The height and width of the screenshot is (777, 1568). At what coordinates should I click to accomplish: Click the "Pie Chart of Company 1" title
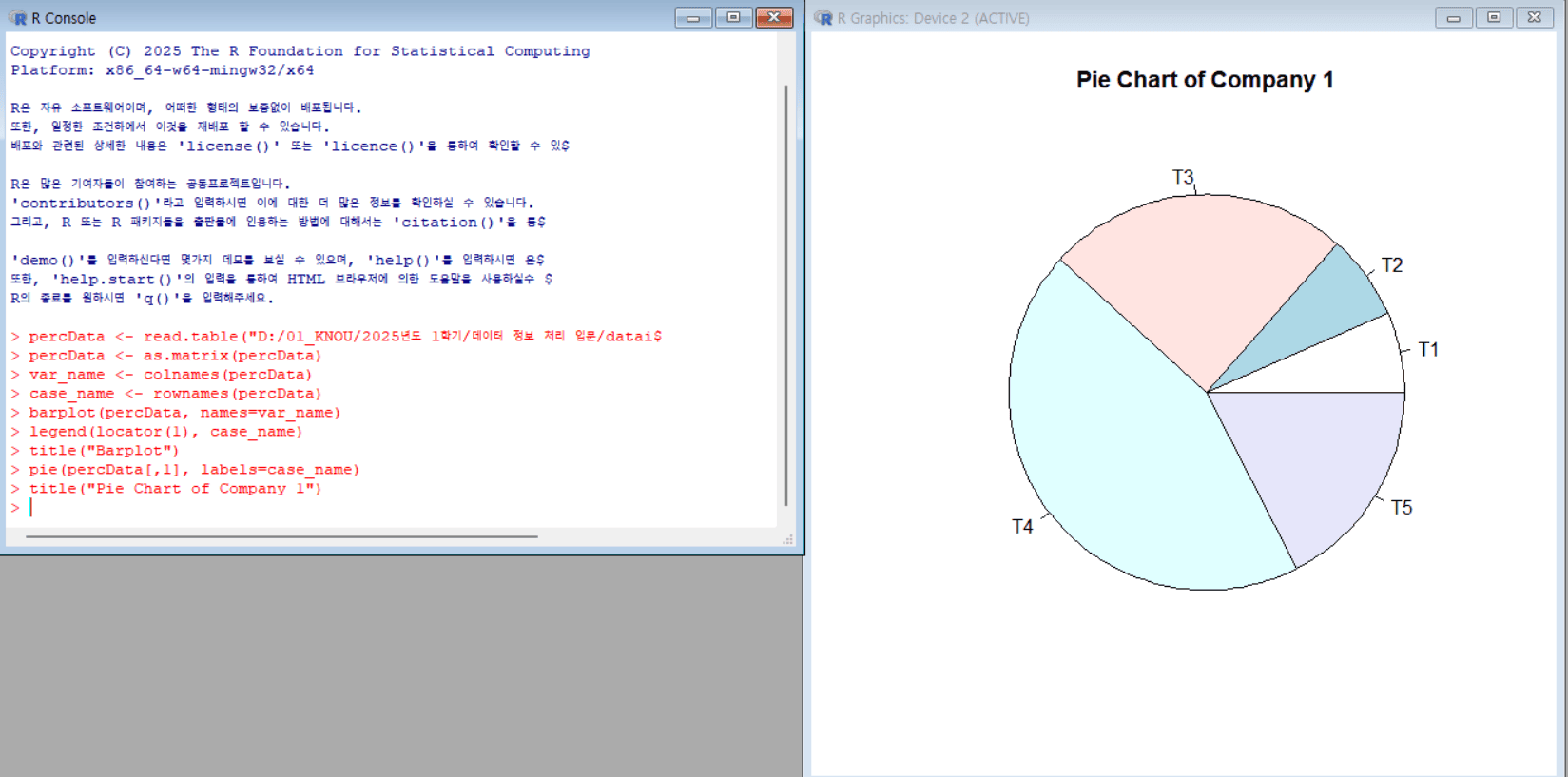[x=1204, y=80]
